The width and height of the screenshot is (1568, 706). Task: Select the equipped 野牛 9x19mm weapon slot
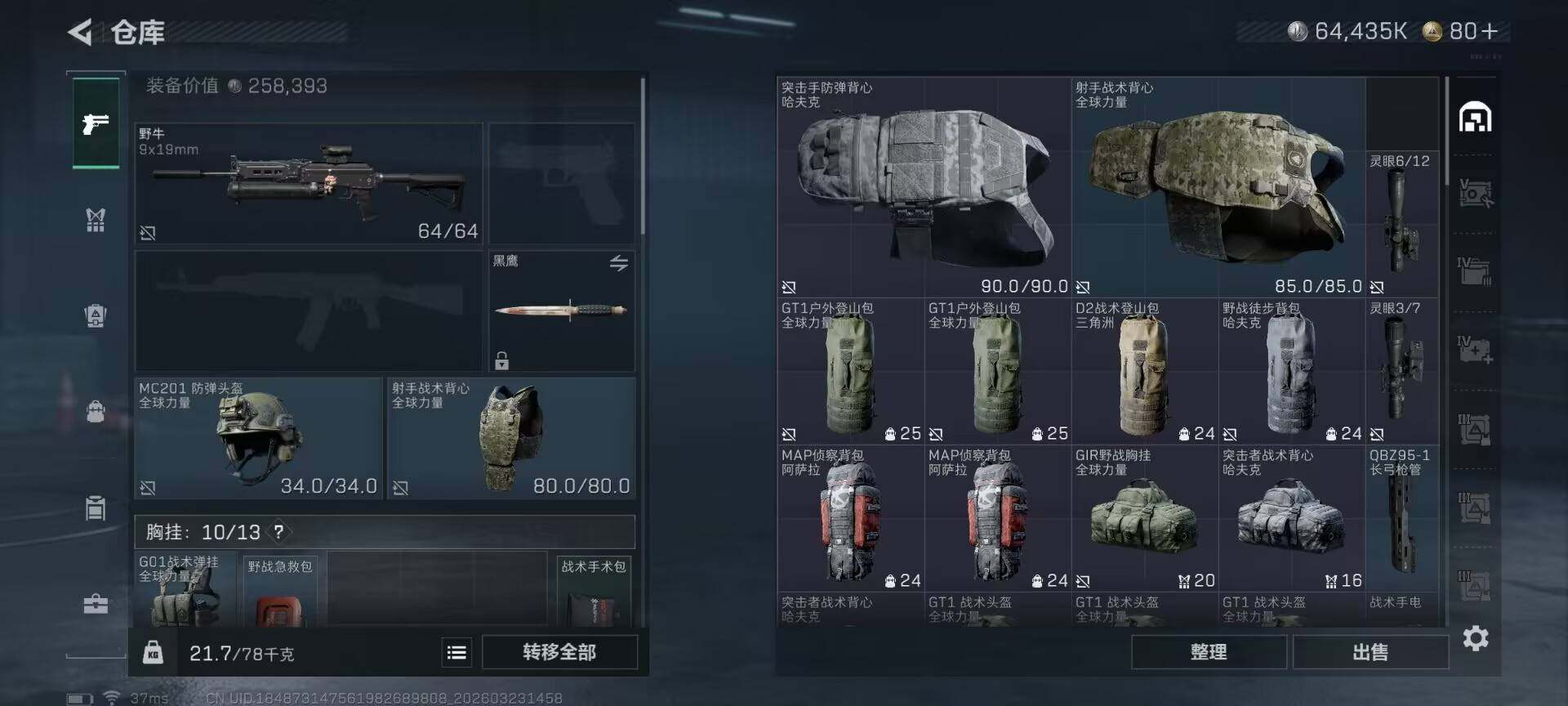309,184
